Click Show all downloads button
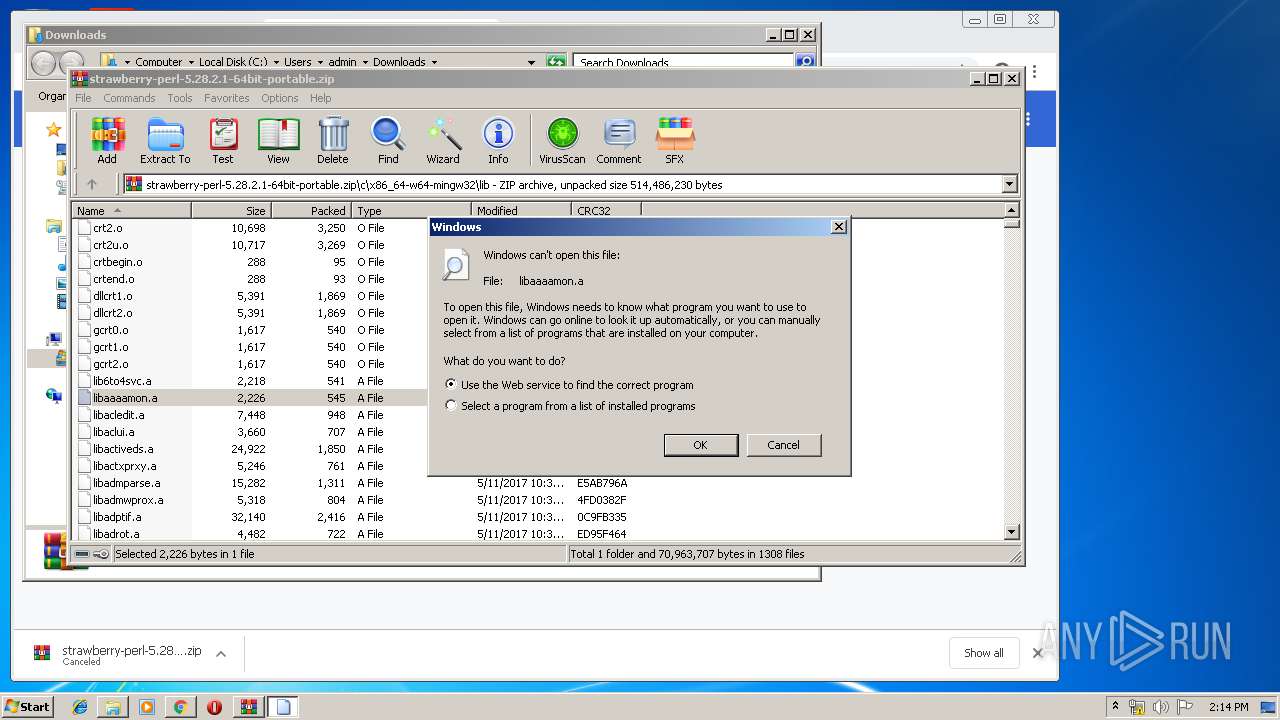This screenshot has height=720, width=1280. pyautogui.click(x=984, y=653)
